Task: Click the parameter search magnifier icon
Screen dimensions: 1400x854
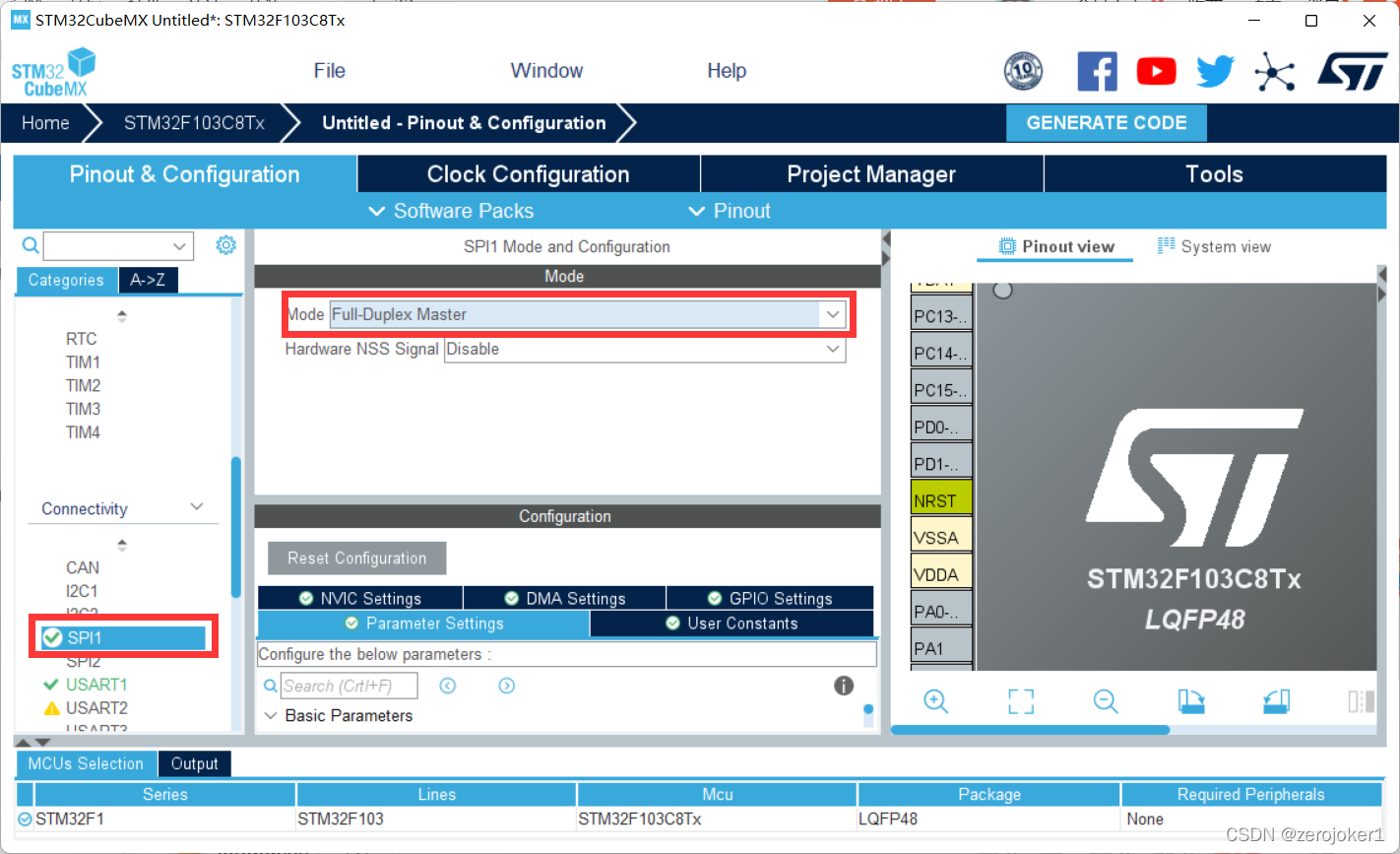Action: point(271,686)
